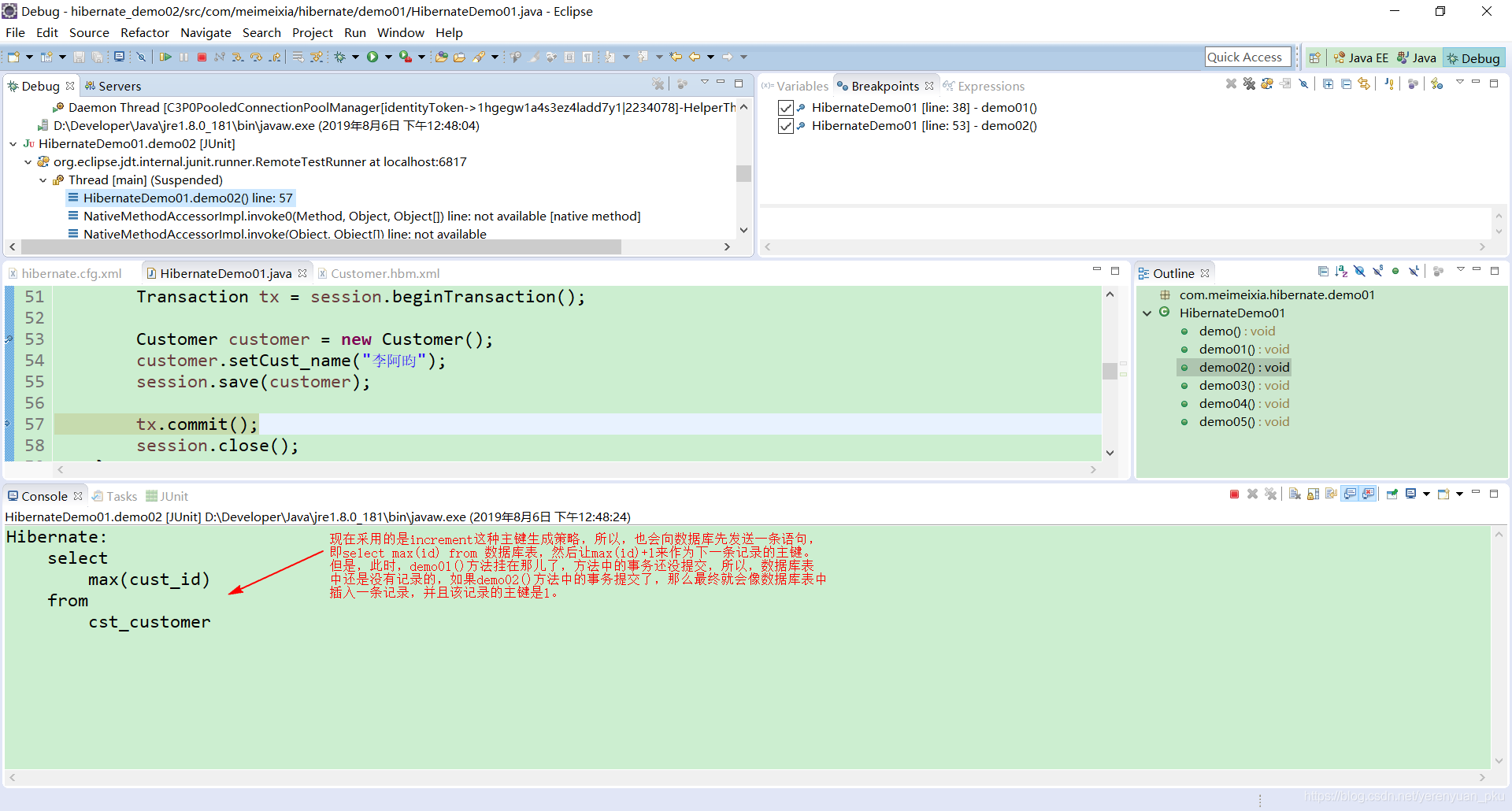Open Outline view menu triangle
The height and width of the screenshot is (811, 1512).
[1461, 269]
